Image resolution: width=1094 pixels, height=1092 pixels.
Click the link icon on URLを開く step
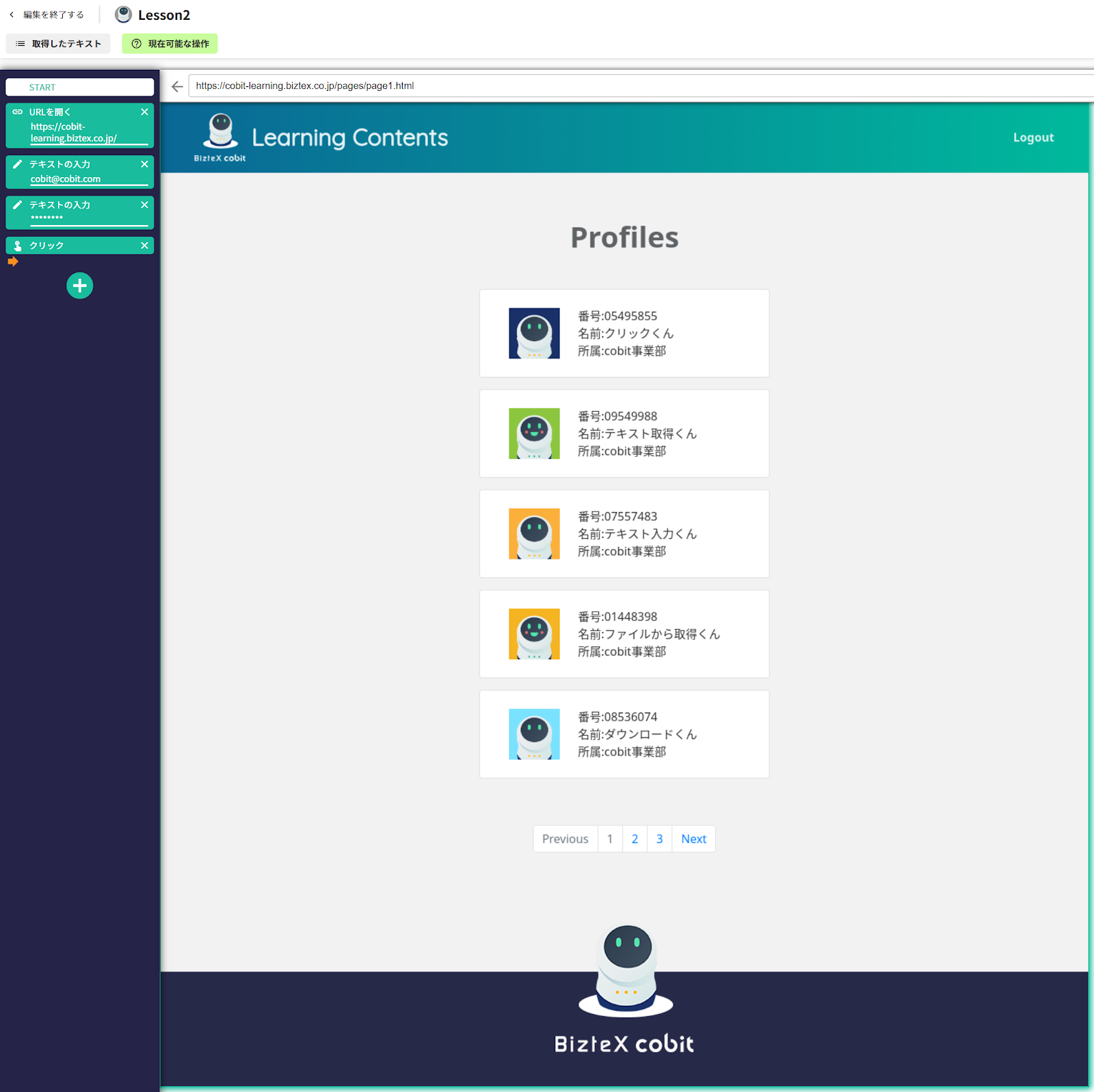point(18,112)
